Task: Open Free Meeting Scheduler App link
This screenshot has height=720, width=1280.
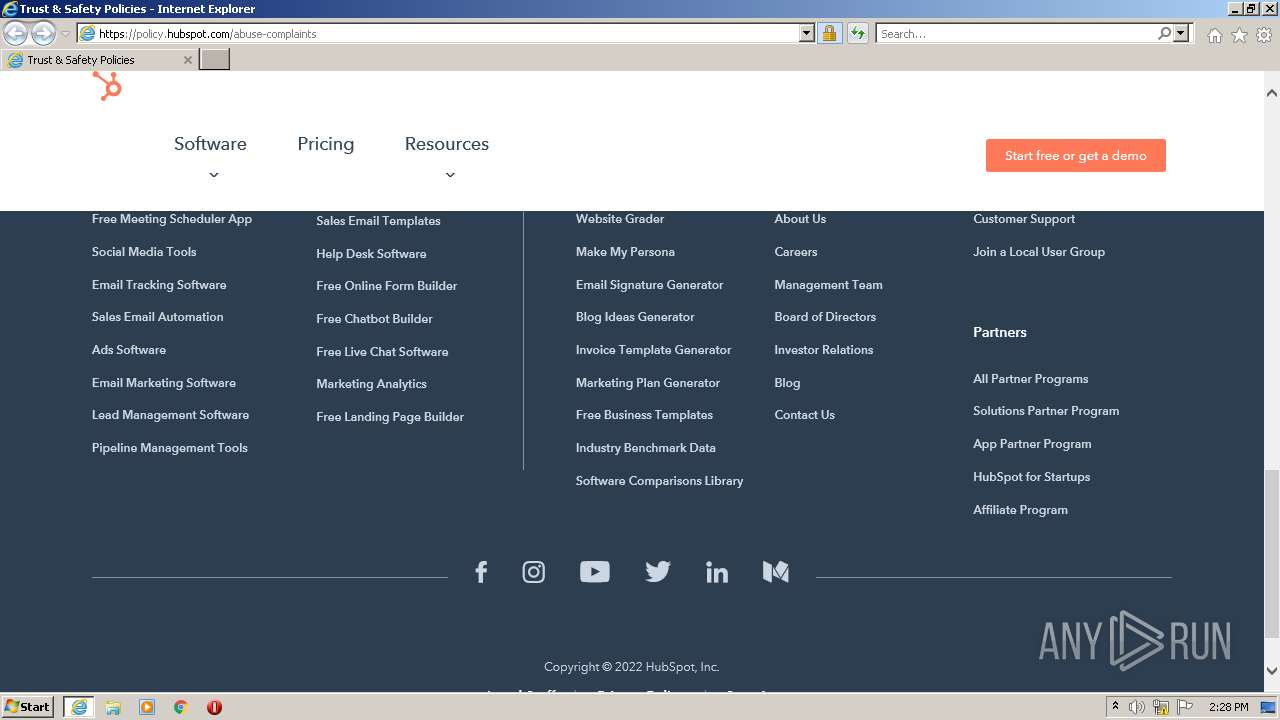Action: (172, 219)
